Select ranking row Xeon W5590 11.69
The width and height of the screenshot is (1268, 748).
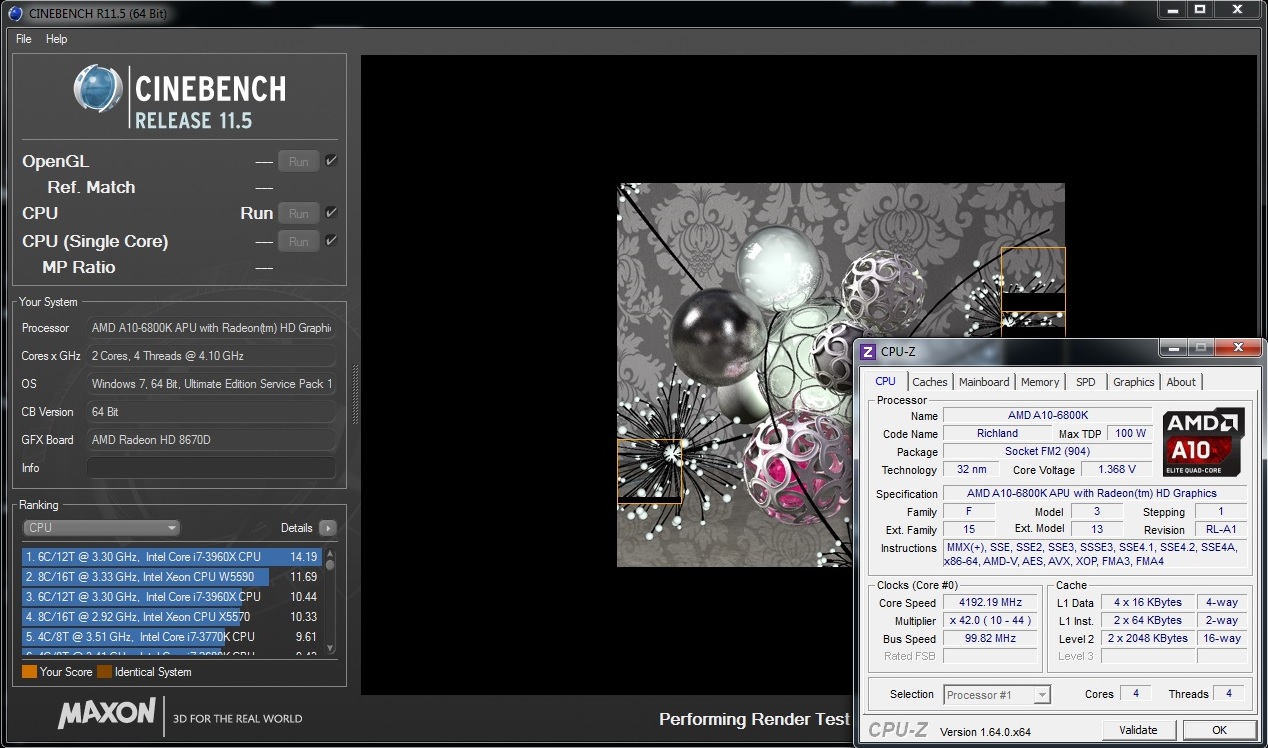click(171, 577)
